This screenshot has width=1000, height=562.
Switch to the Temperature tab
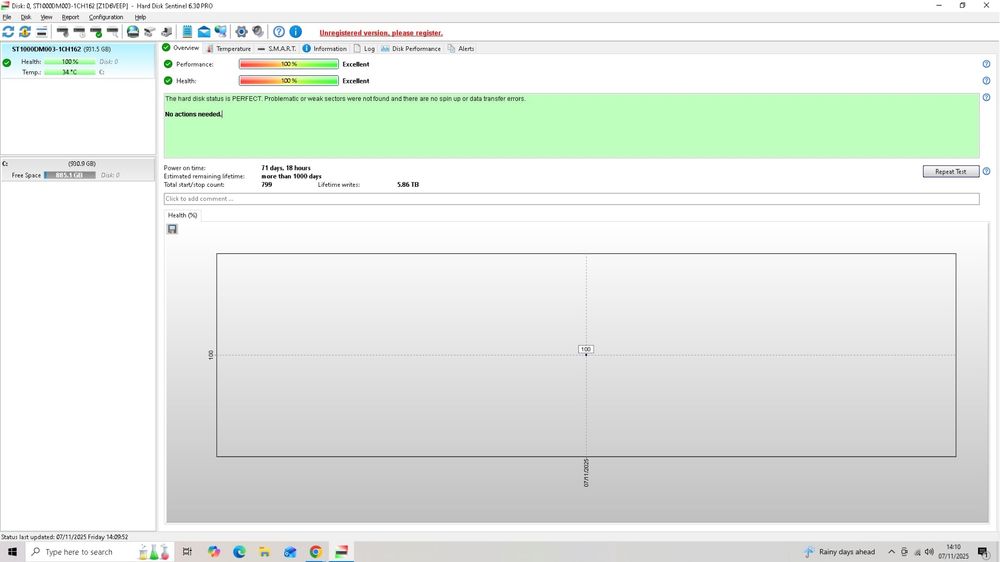tap(228, 48)
